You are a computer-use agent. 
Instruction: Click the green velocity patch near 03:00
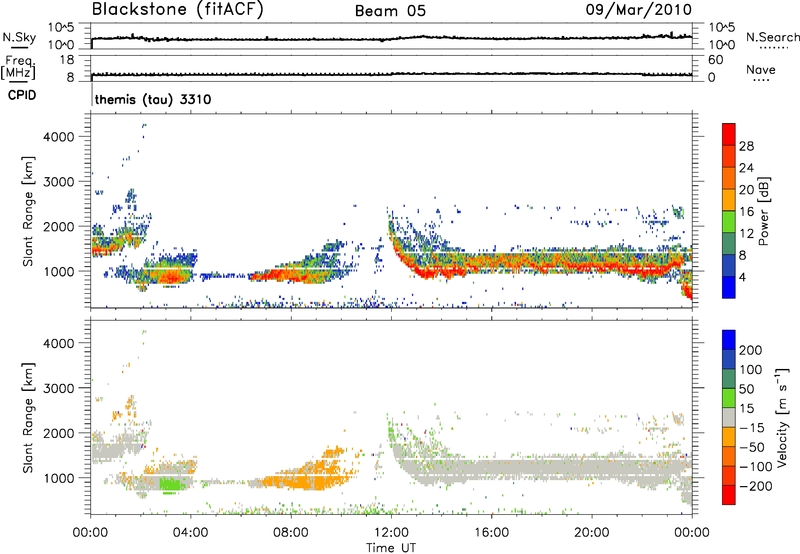tap(173, 484)
